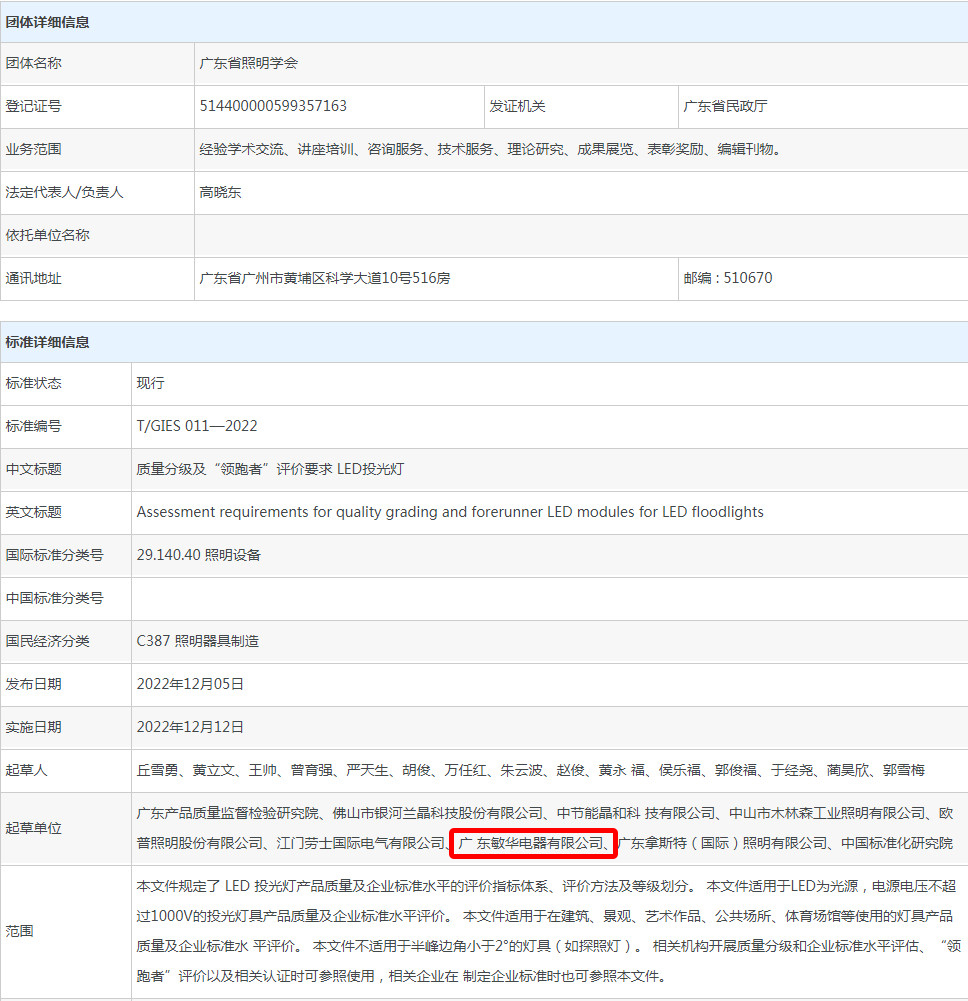Click the English title Assessment requirements text

450,512
